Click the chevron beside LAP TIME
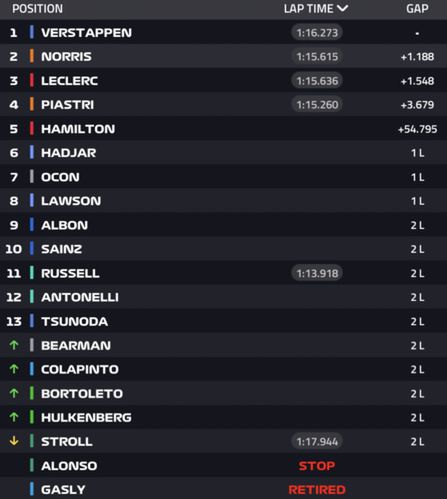 (x=343, y=8)
